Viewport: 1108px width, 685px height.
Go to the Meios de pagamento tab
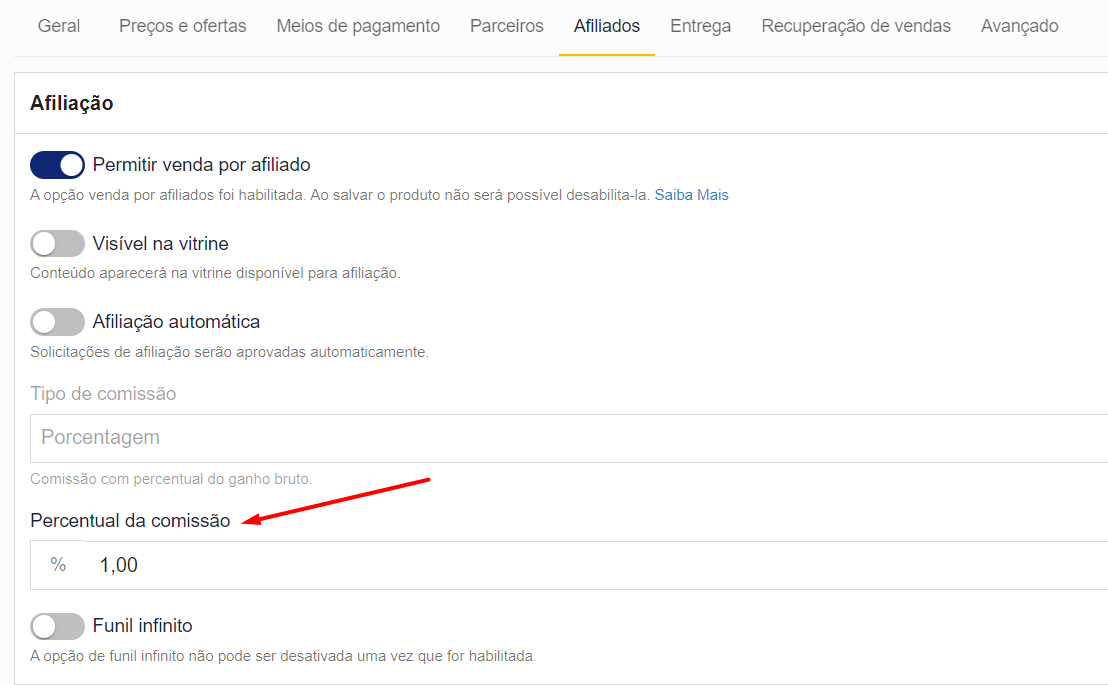358,26
